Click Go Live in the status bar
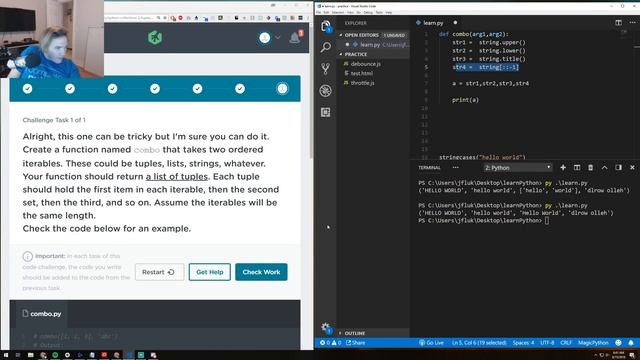The width and height of the screenshot is (640, 360). 431,342
